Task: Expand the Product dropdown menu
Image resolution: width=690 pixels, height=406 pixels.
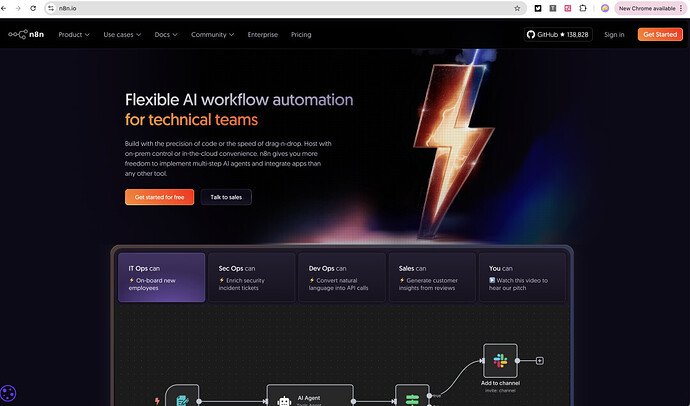Action: coord(74,34)
